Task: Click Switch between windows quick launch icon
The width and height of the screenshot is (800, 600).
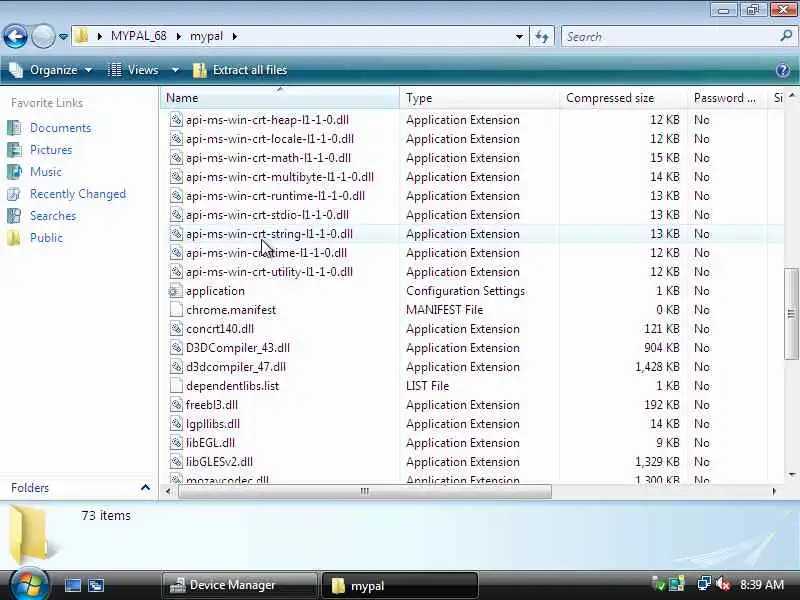Action: pyautogui.click(x=96, y=585)
